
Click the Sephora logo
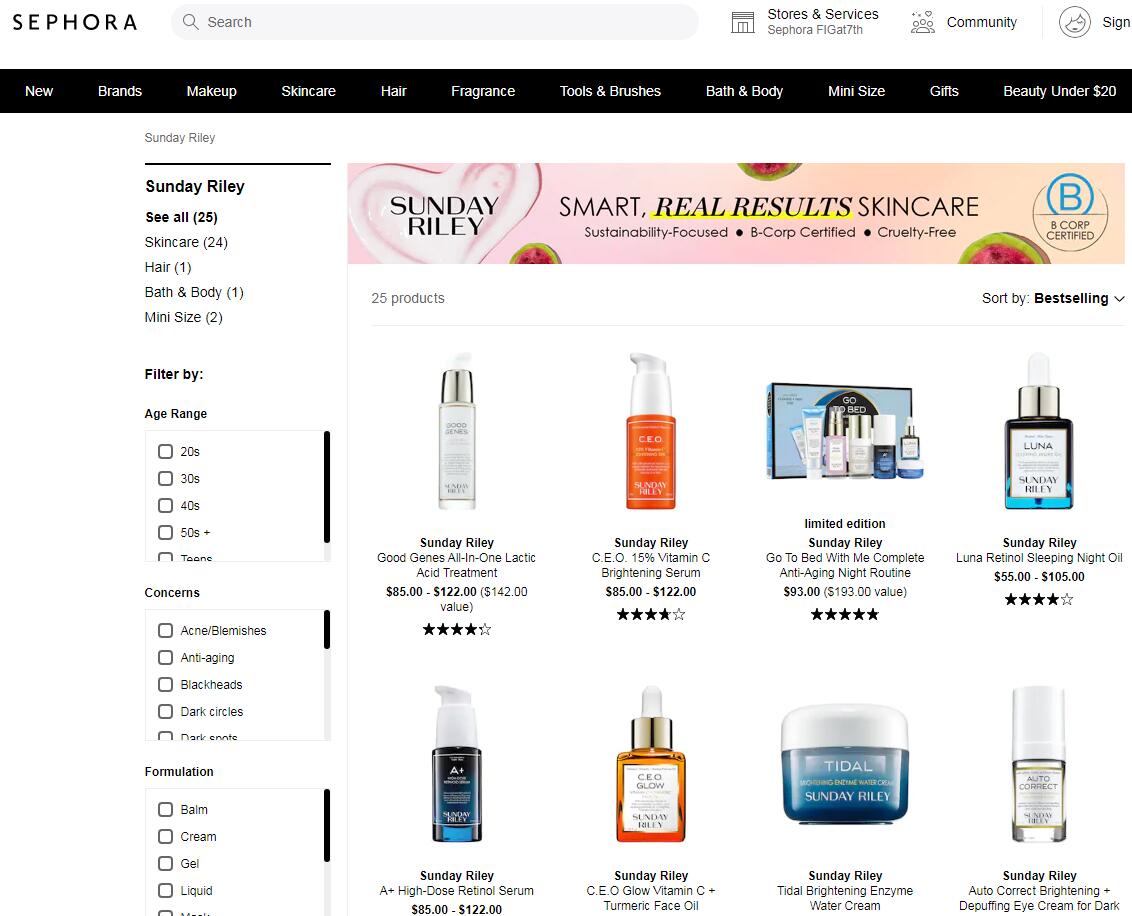[75, 22]
